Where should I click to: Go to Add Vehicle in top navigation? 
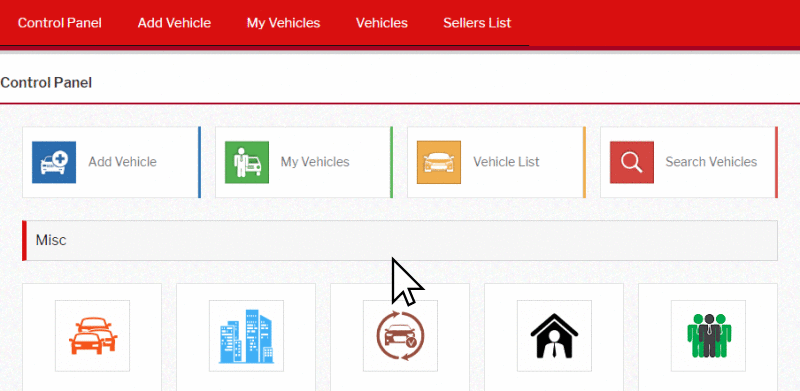(x=174, y=23)
